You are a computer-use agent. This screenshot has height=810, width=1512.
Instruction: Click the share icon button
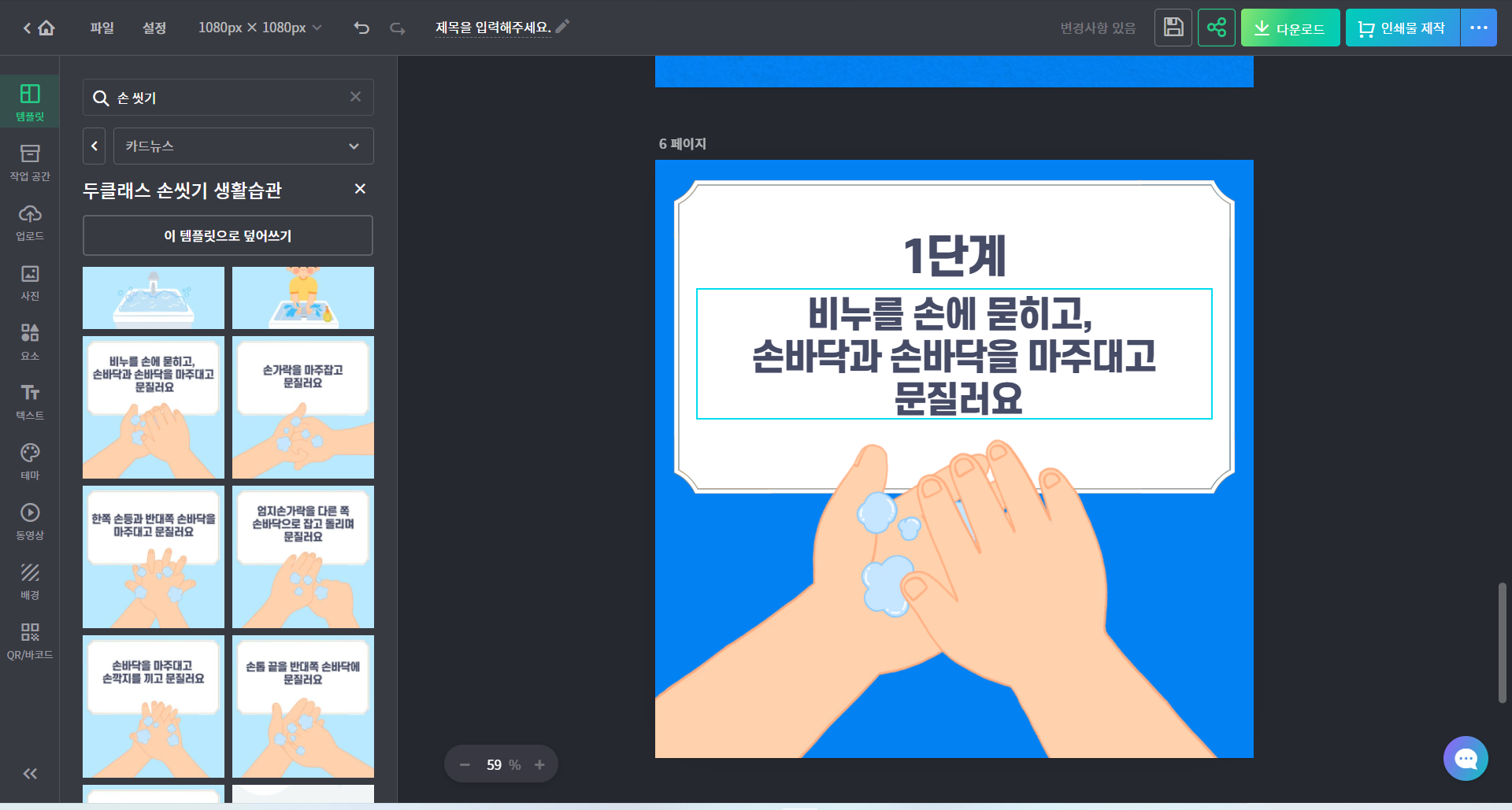click(1217, 28)
